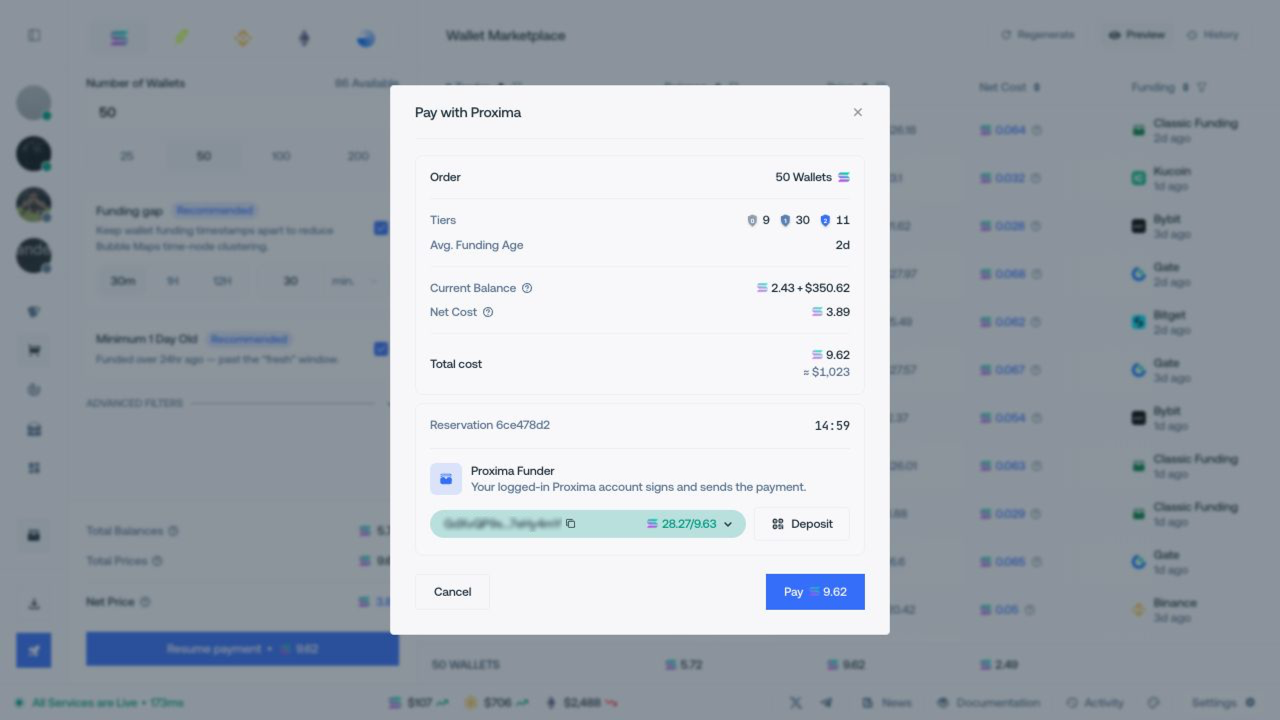Image resolution: width=1280 pixels, height=720 pixels.
Task: Click the Total Balances help icon
Action: pyautogui.click(x=173, y=531)
